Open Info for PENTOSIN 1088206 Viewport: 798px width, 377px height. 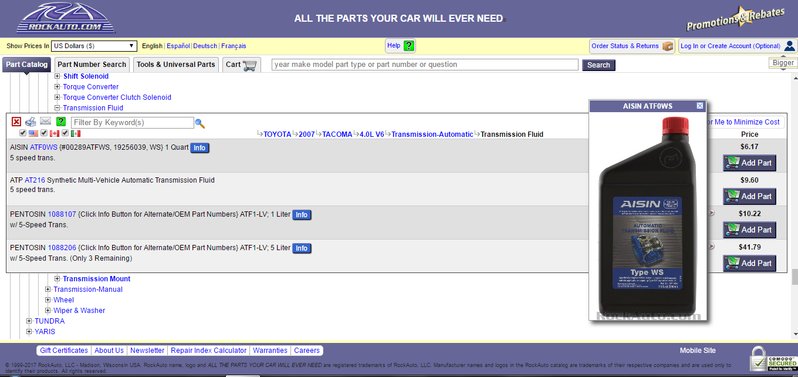302,248
